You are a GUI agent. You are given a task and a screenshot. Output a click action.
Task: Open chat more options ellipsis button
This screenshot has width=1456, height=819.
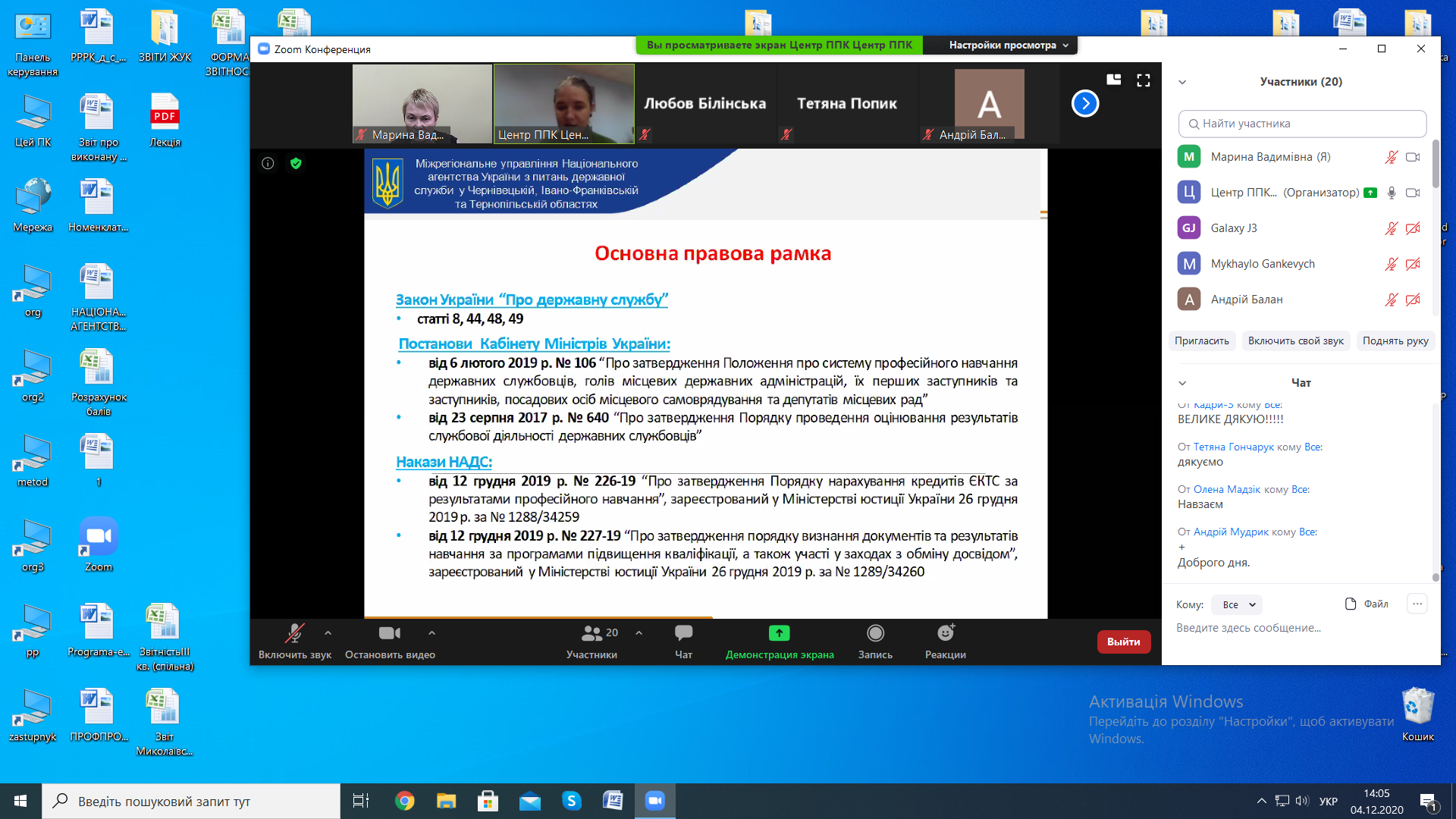coord(1417,604)
